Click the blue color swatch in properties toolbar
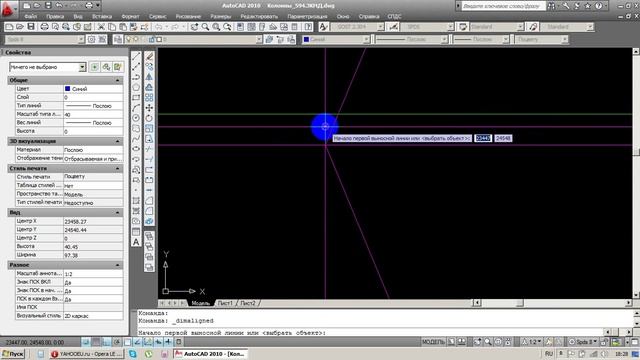This screenshot has height=360, width=640. pyautogui.click(x=306, y=40)
